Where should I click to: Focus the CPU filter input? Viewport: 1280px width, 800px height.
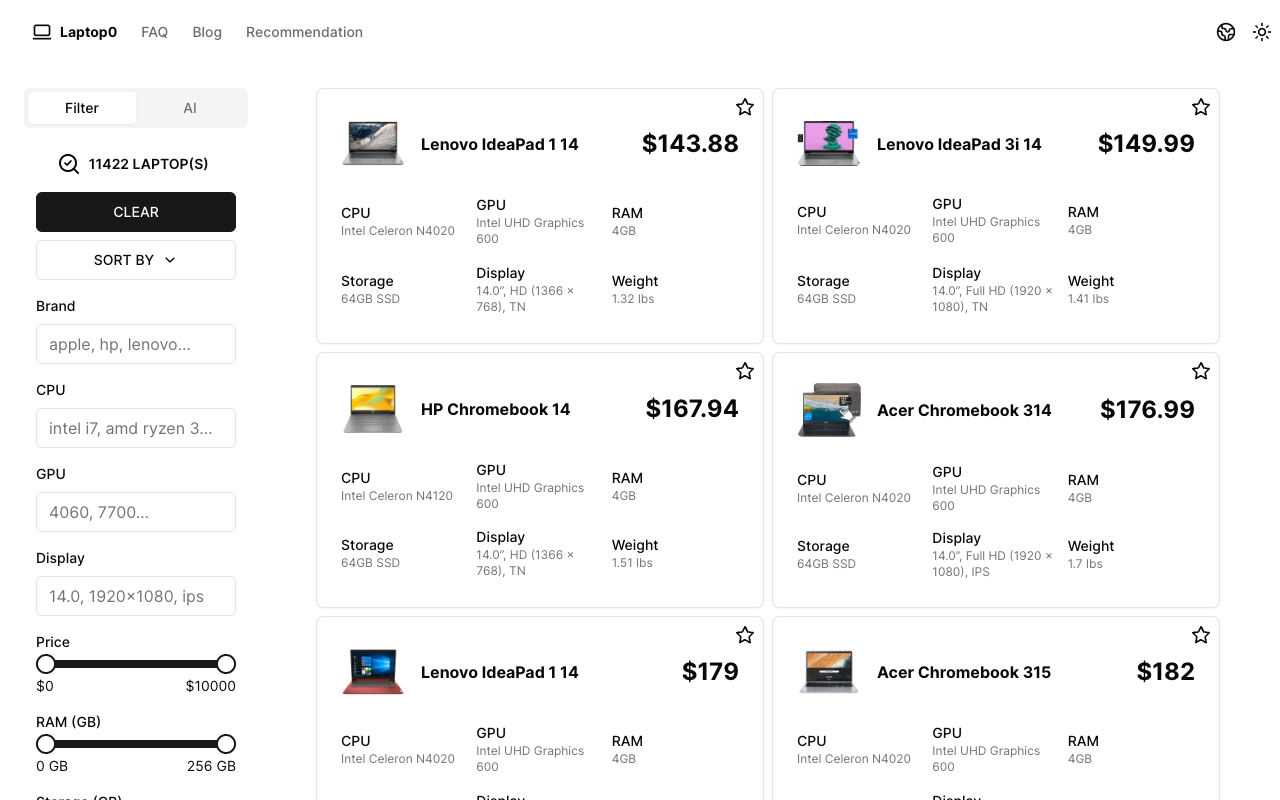tap(136, 428)
